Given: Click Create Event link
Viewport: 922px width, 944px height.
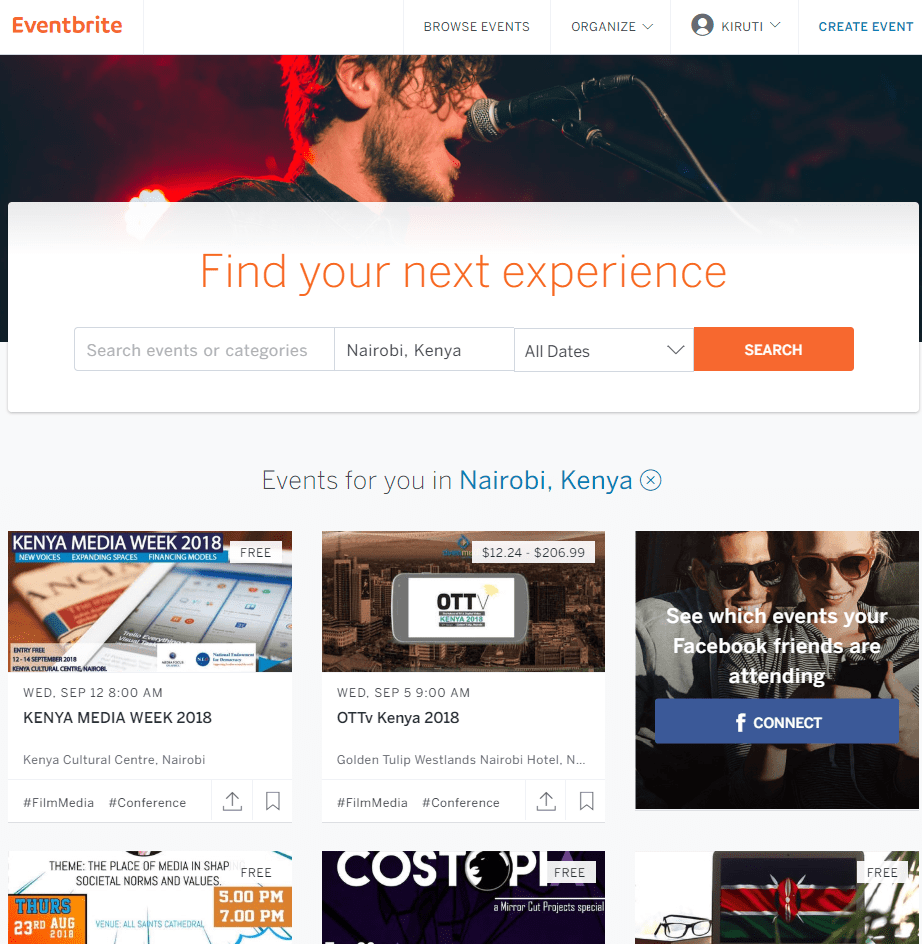Looking at the screenshot, I should (x=865, y=26).
